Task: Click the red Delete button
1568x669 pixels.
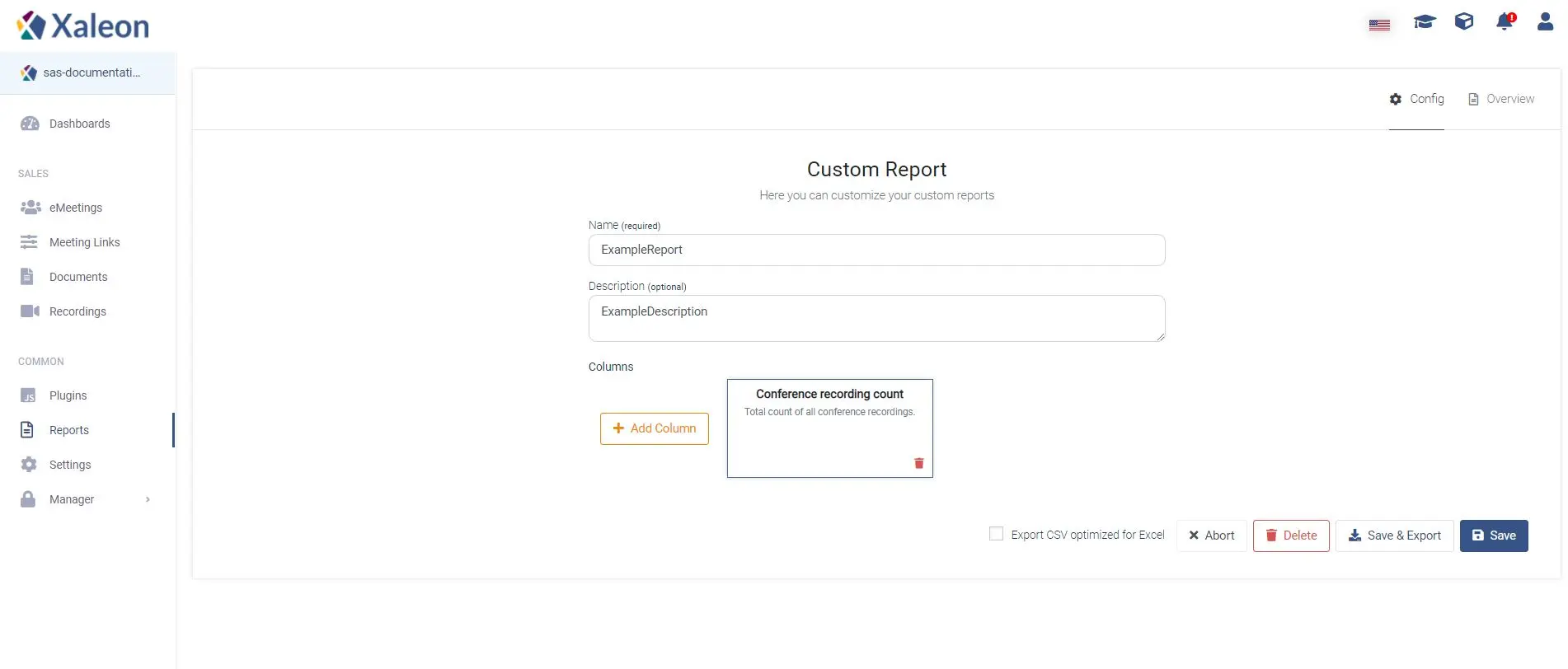Action: tap(1291, 536)
